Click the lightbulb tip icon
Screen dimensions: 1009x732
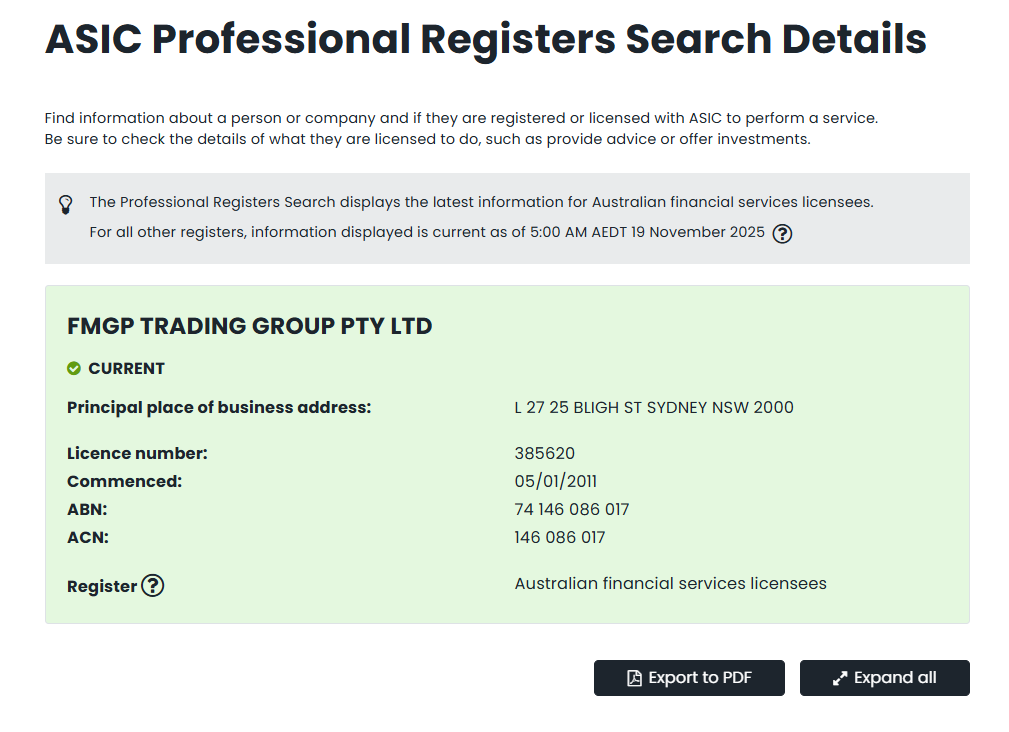[66, 204]
